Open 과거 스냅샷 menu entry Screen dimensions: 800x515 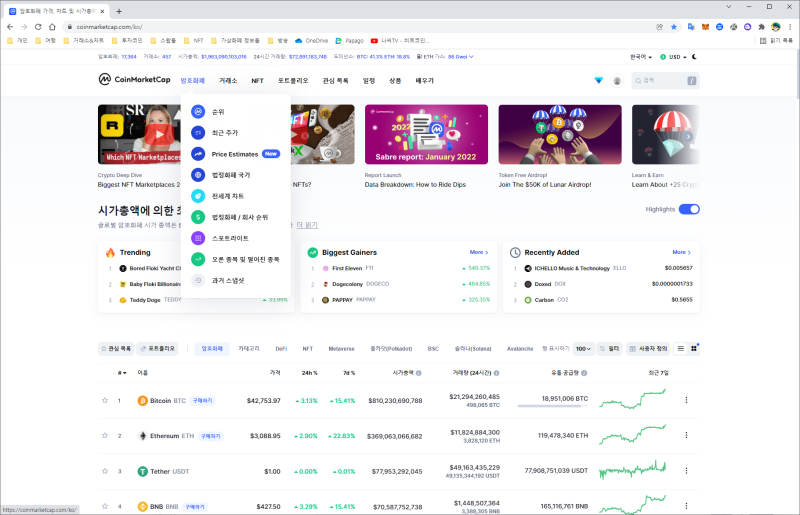228,280
